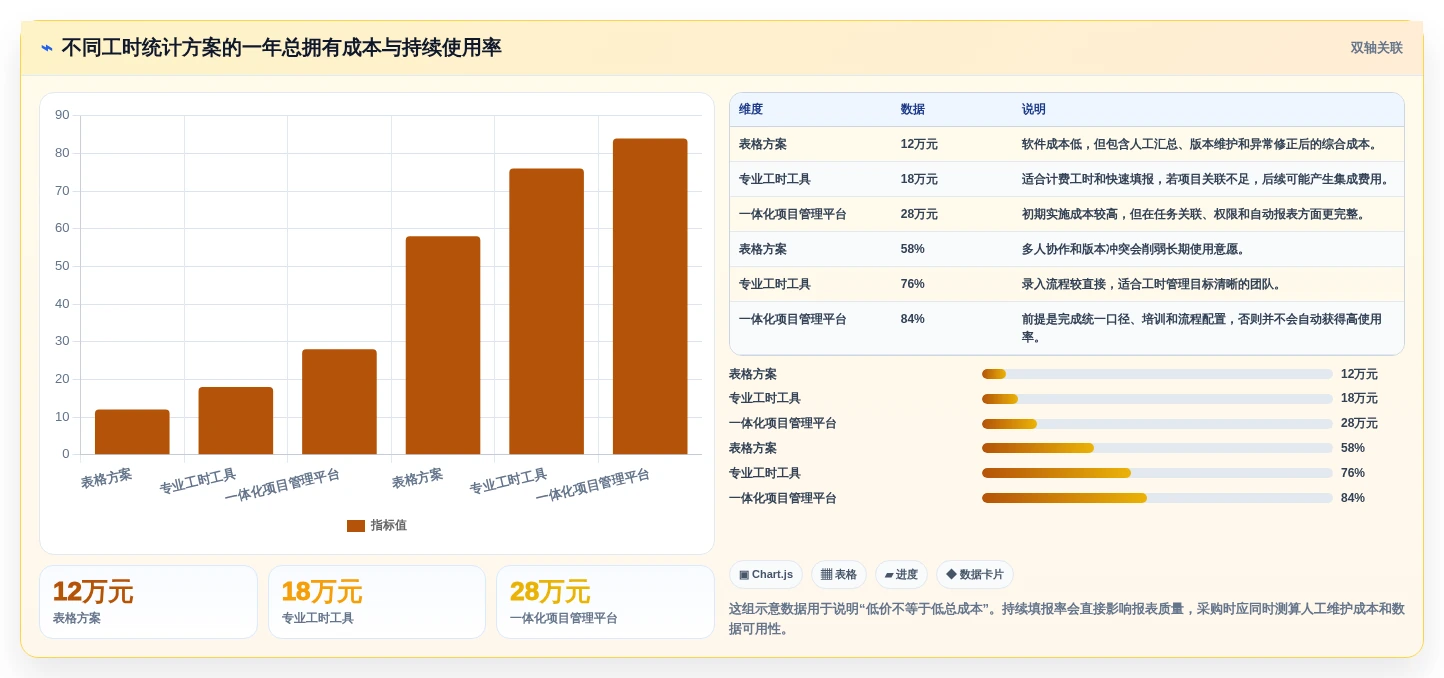Click the chart bar with value 76
This screenshot has height=678, width=1444.
click(x=546, y=311)
